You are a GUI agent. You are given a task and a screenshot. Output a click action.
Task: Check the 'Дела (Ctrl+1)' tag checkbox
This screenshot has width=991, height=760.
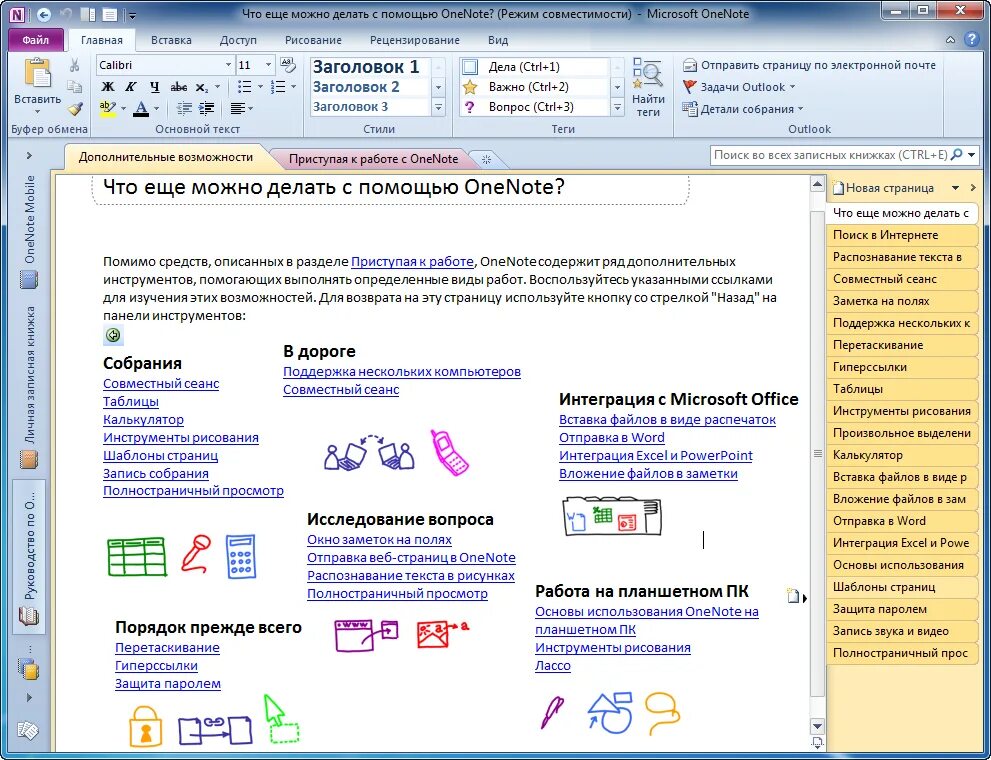tap(470, 66)
